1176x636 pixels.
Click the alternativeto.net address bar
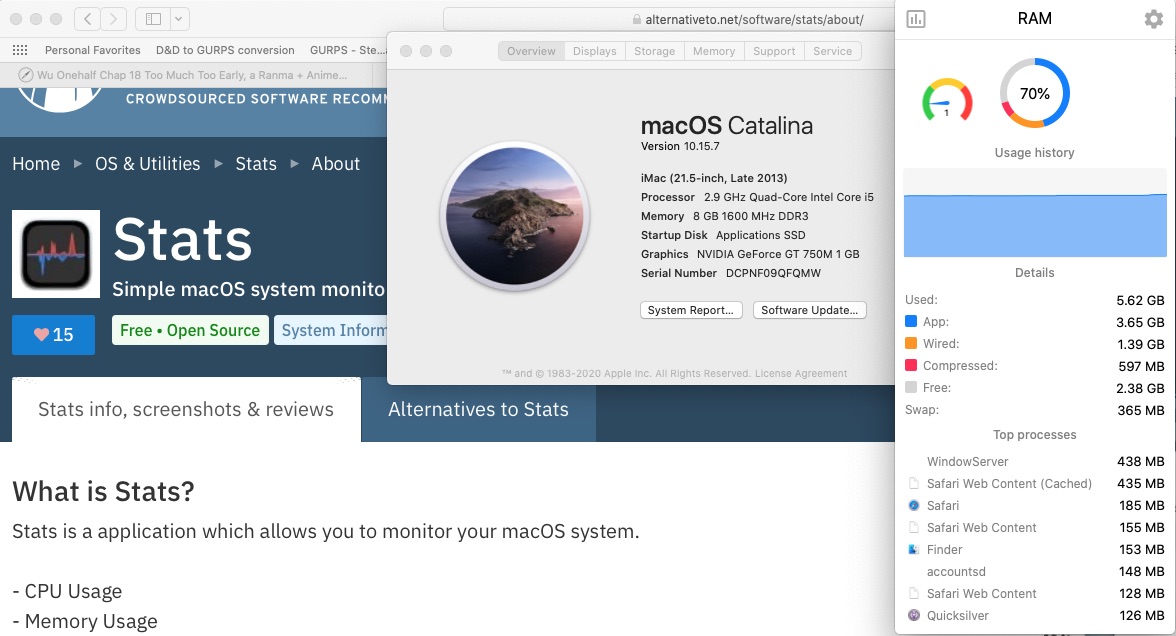pyautogui.click(x=668, y=20)
